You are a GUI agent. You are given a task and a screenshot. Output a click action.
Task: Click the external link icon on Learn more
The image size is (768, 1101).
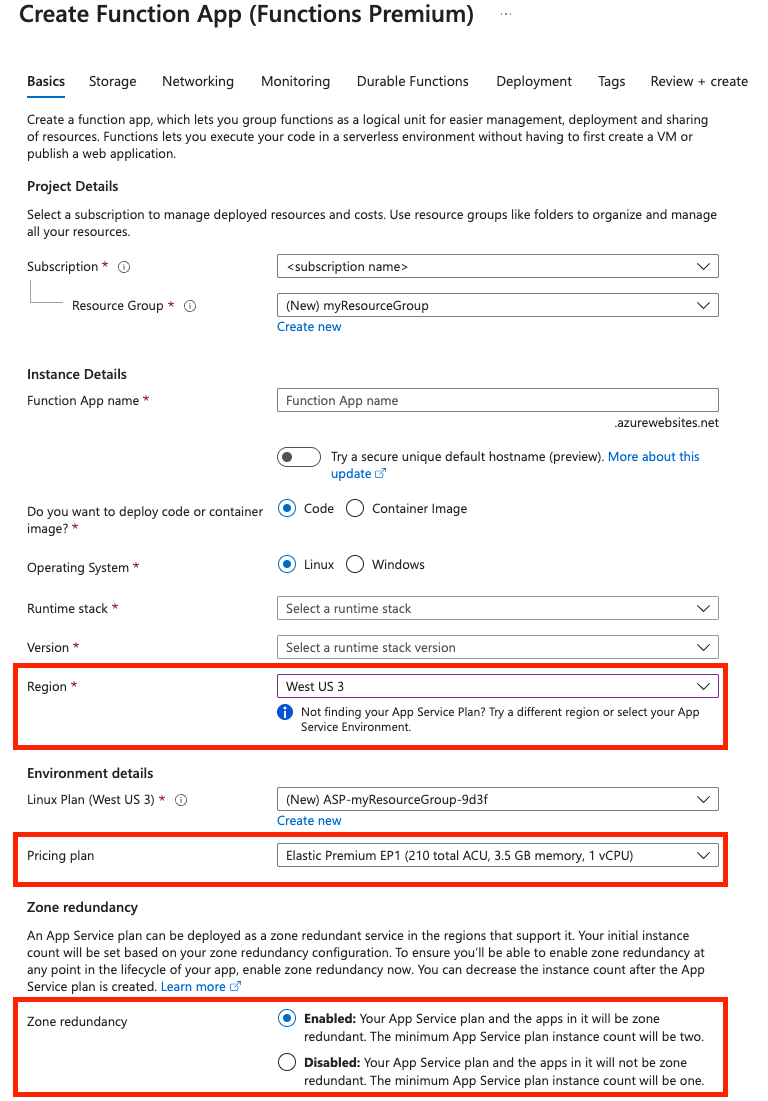[x=233, y=986]
